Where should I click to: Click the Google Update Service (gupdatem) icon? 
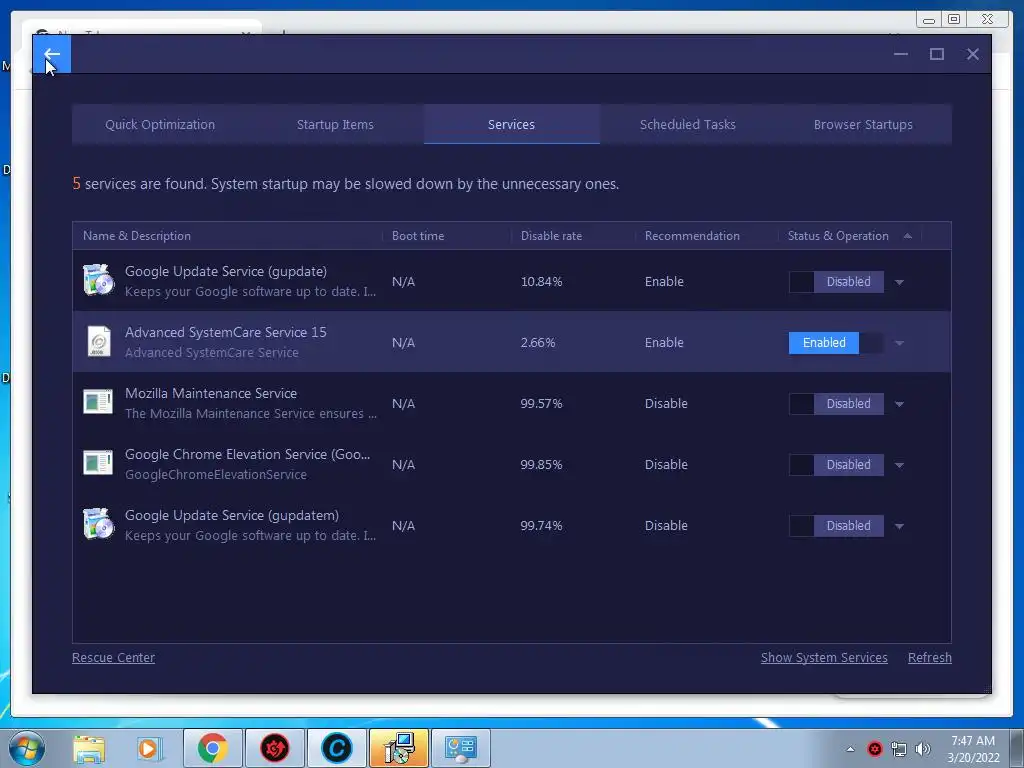point(99,524)
